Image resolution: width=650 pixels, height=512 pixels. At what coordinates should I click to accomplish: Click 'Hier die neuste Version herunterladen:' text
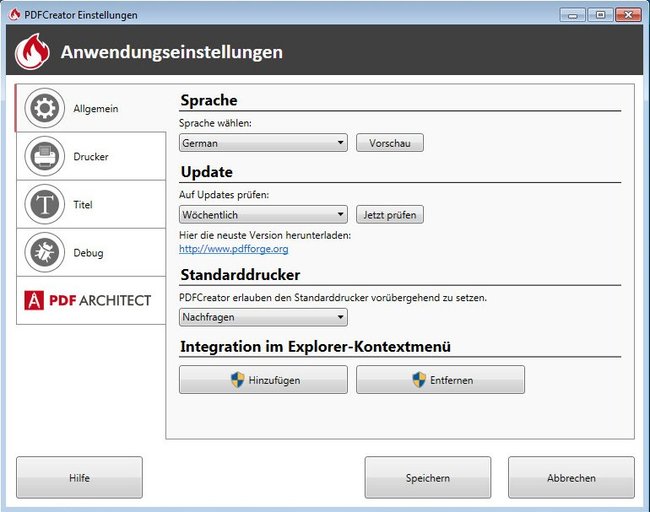pyautogui.click(x=265, y=235)
